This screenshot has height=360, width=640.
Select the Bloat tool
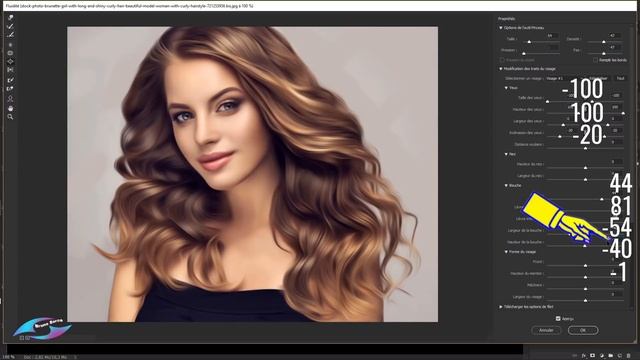(10, 62)
